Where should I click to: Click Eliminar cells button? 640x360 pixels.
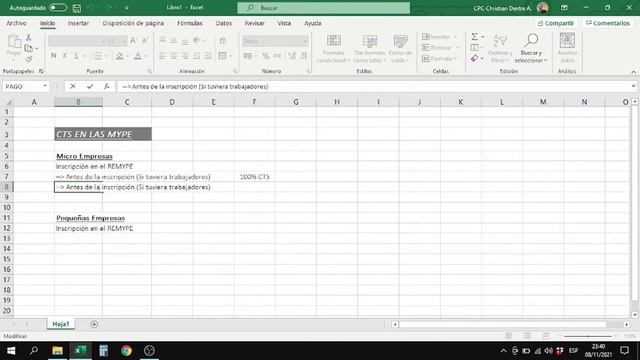pyautogui.click(x=440, y=48)
